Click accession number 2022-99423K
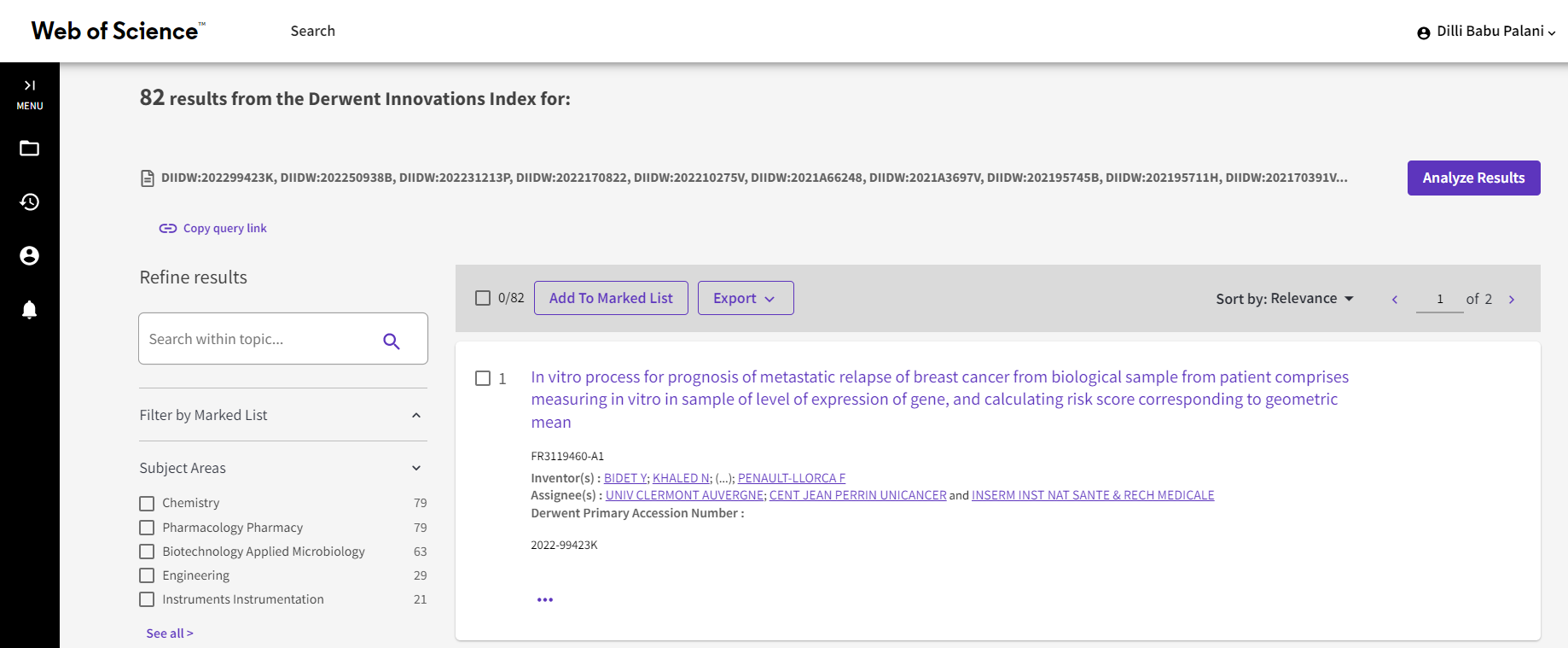The height and width of the screenshot is (648, 1568). click(564, 545)
